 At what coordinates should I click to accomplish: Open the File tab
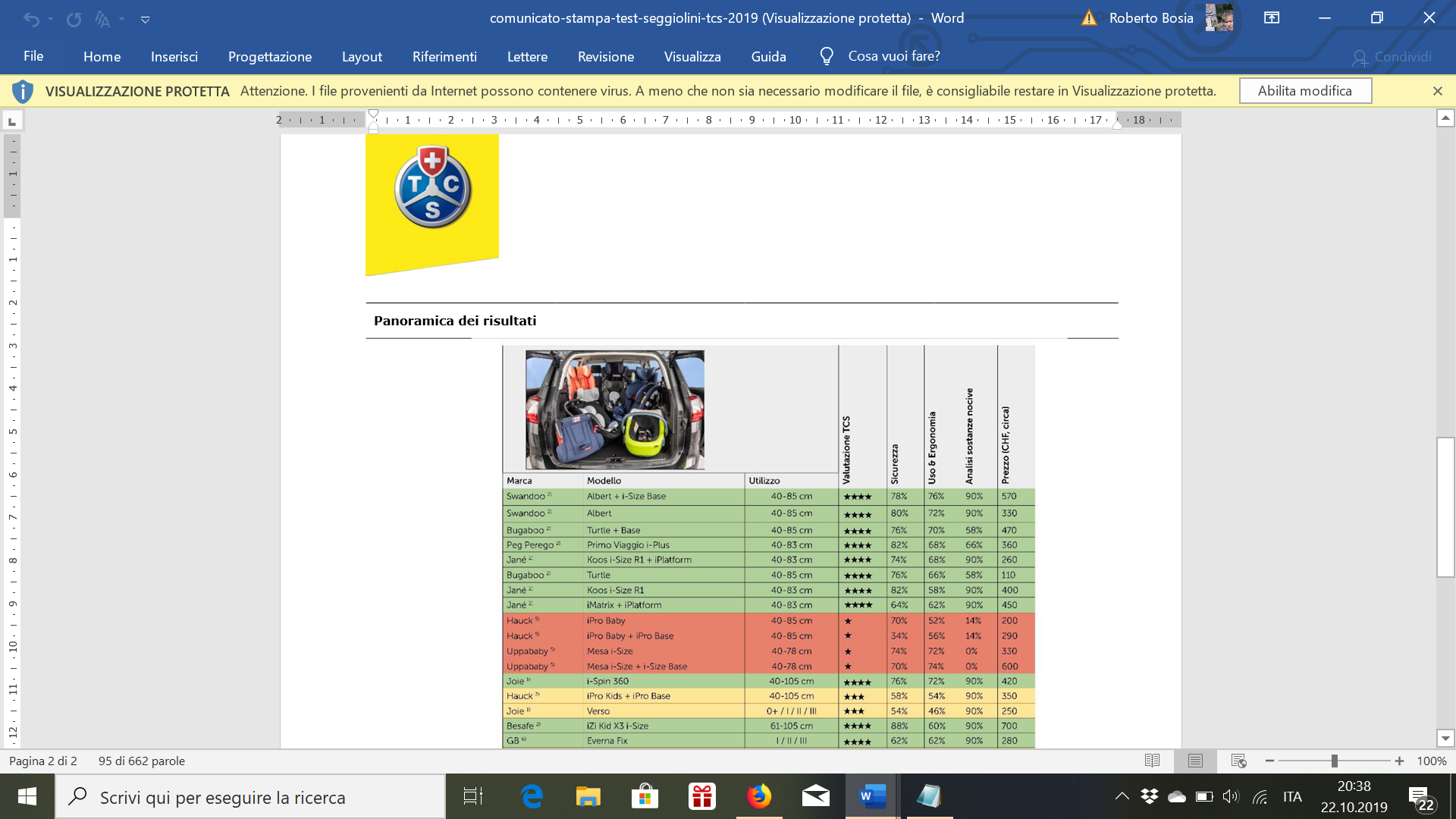point(33,56)
